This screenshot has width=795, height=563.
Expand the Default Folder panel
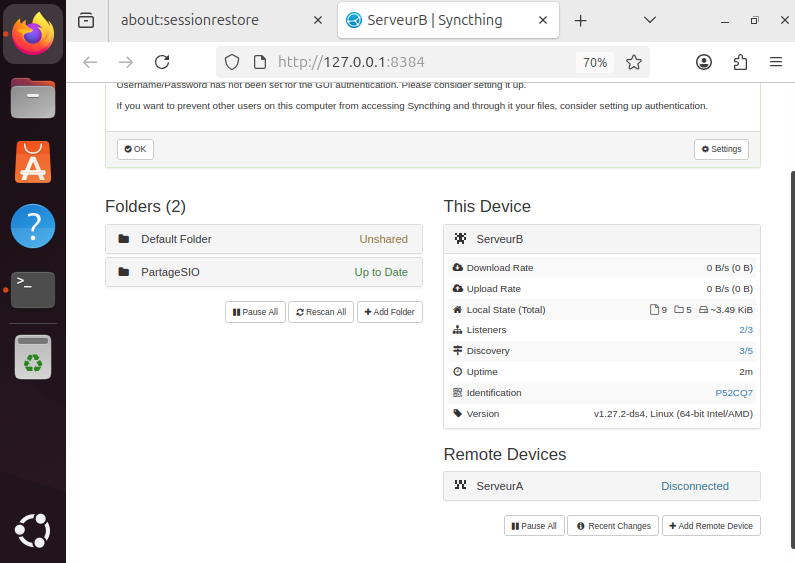click(263, 239)
